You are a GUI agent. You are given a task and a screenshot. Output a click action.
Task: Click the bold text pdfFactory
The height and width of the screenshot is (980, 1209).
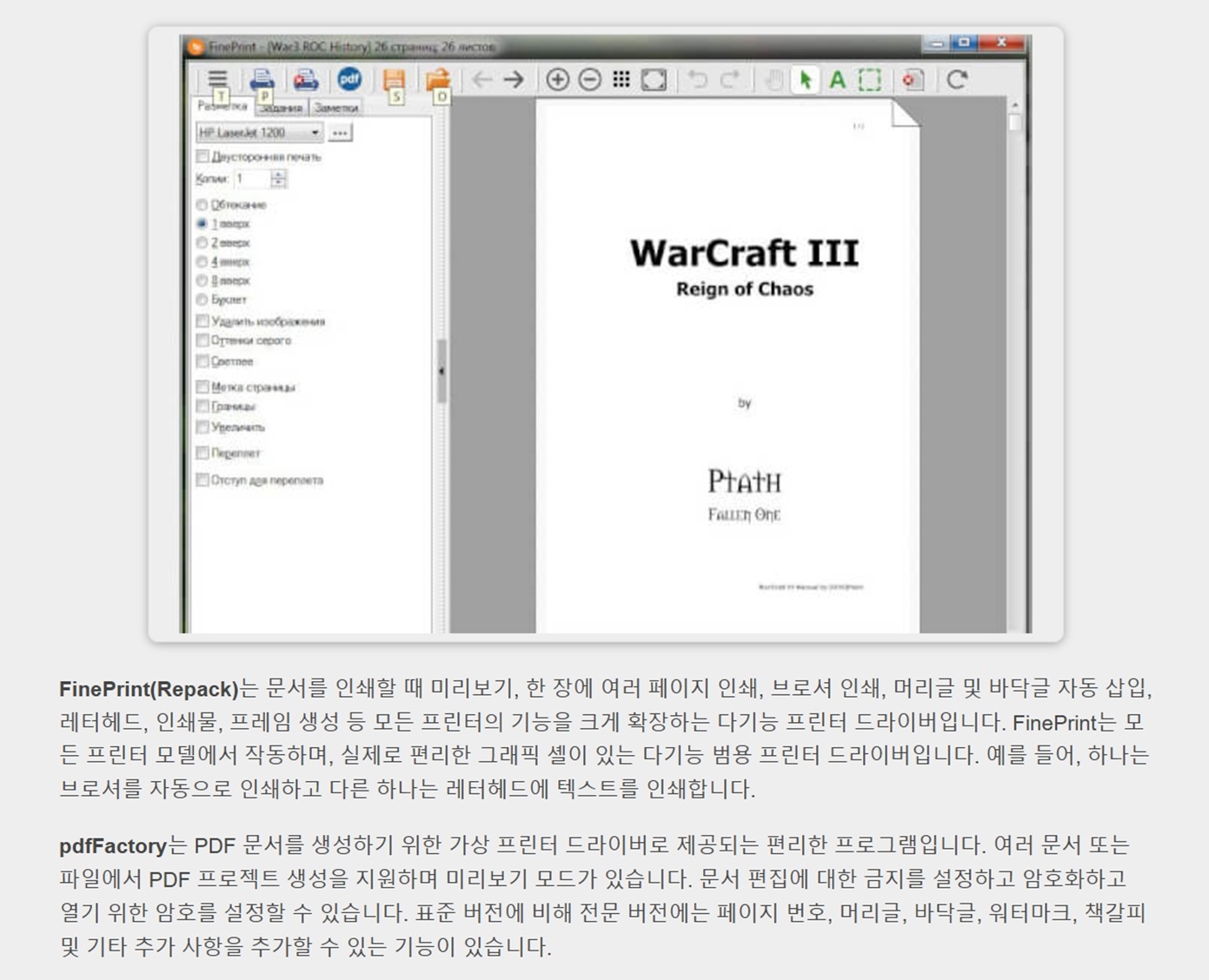pos(113,845)
